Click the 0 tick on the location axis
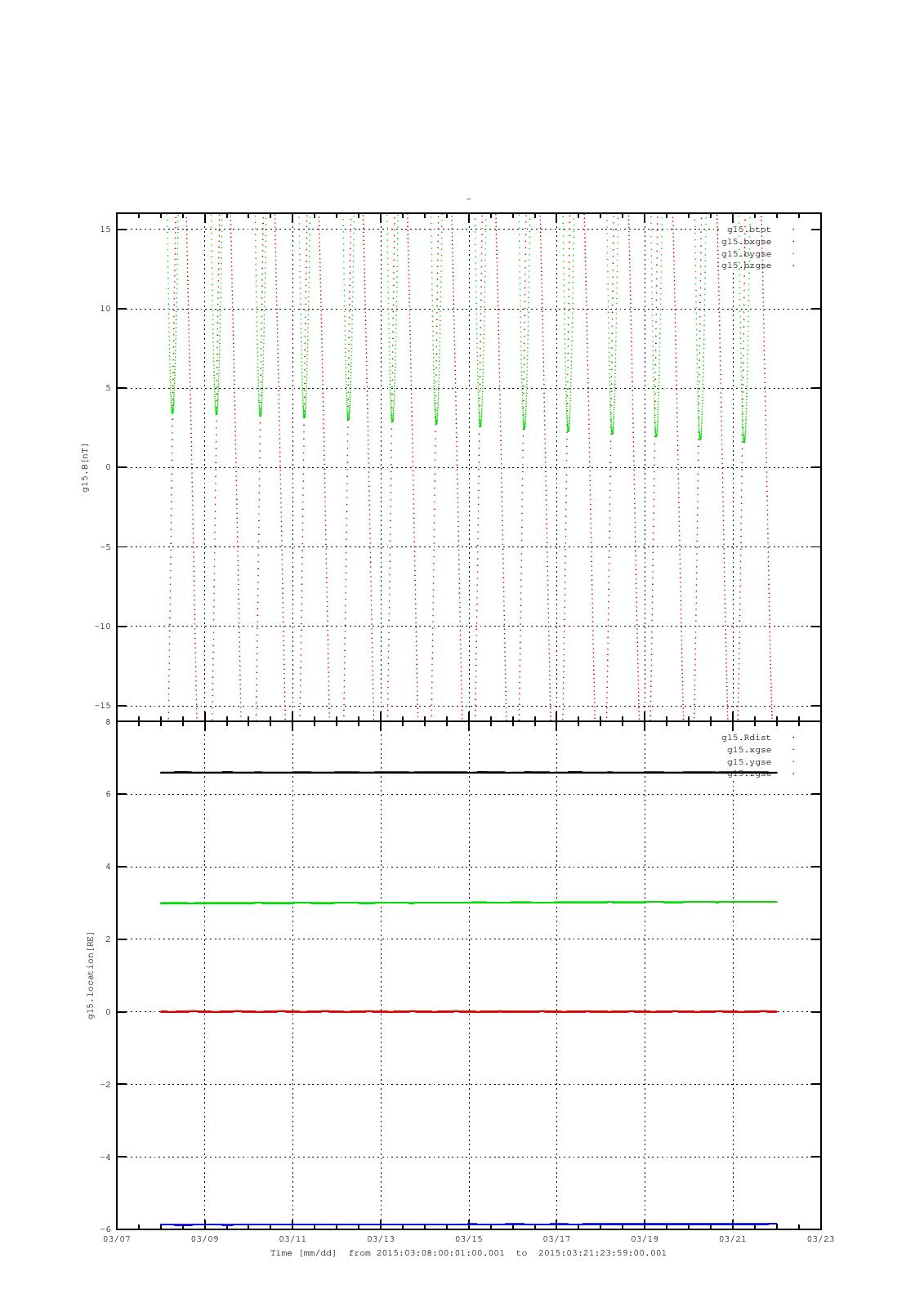The width and height of the screenshot is (924, 1307). point(108,1012)
